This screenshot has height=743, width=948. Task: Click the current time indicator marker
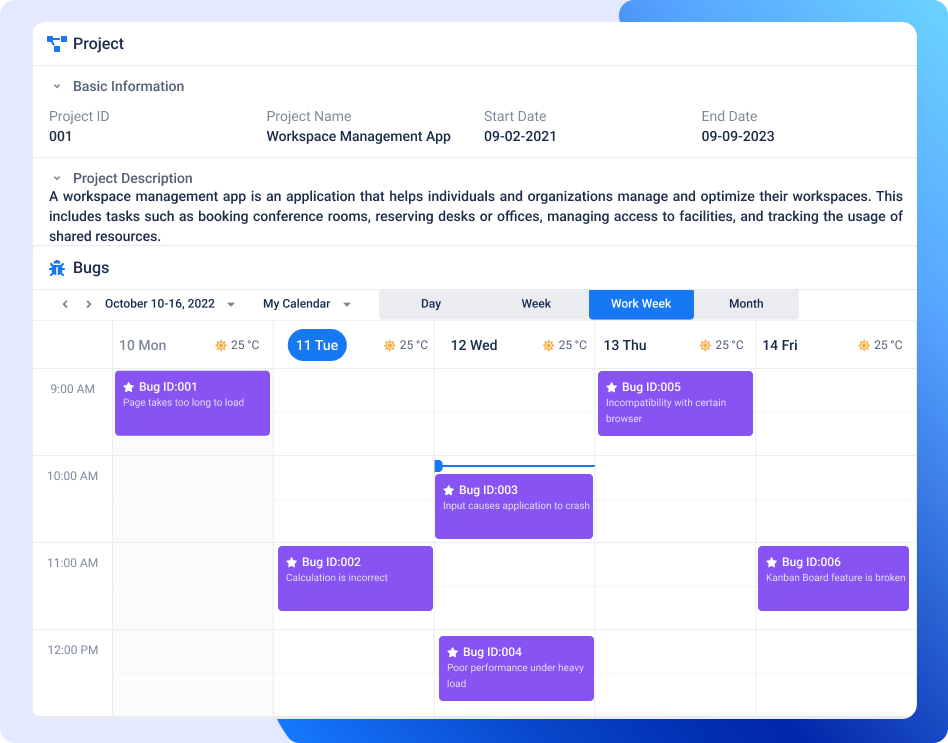(x=439, y=466)
